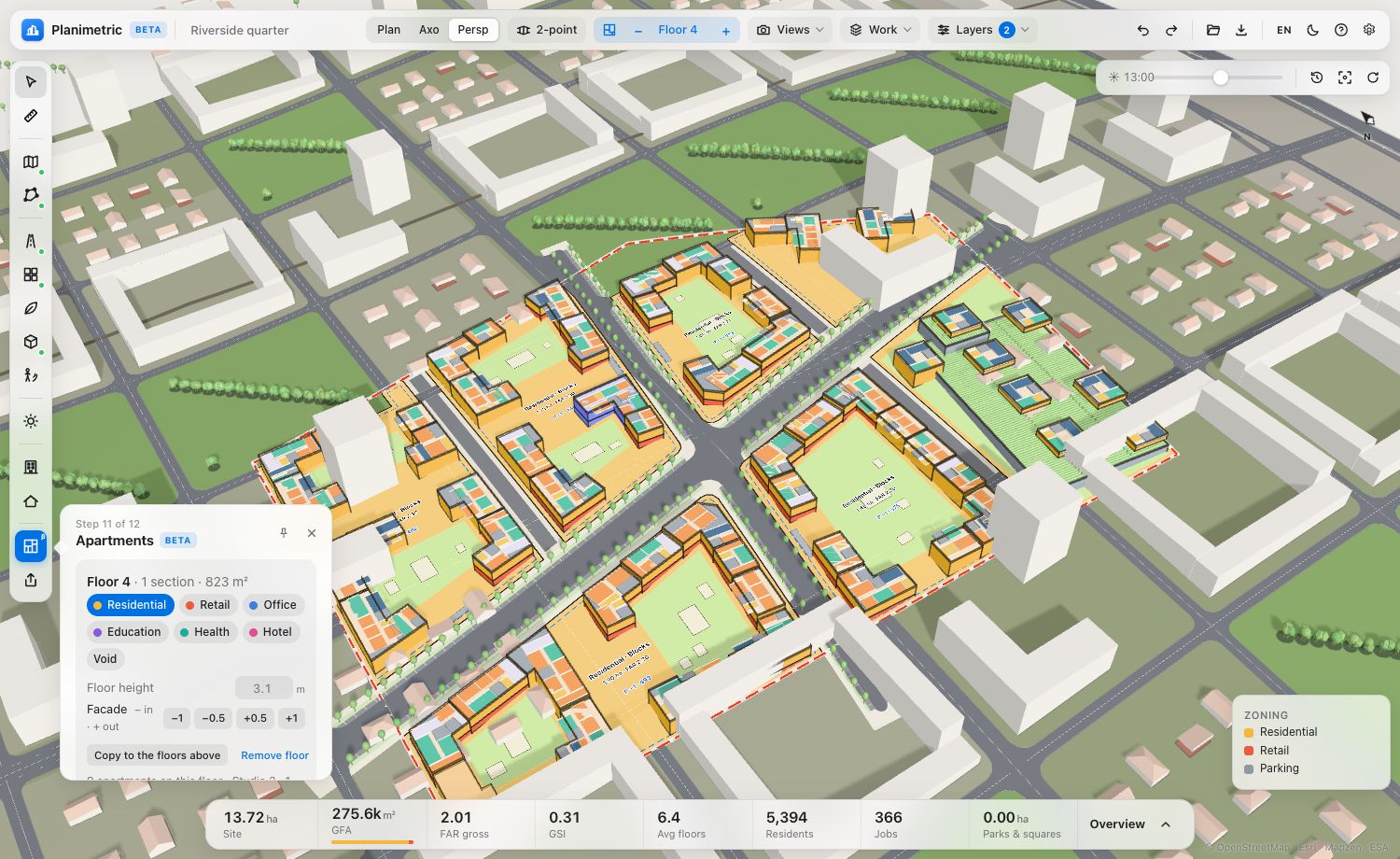Click the Planimetric logo
The height and width of the screenshot is (859, 1400).
(x=33, y=30)
